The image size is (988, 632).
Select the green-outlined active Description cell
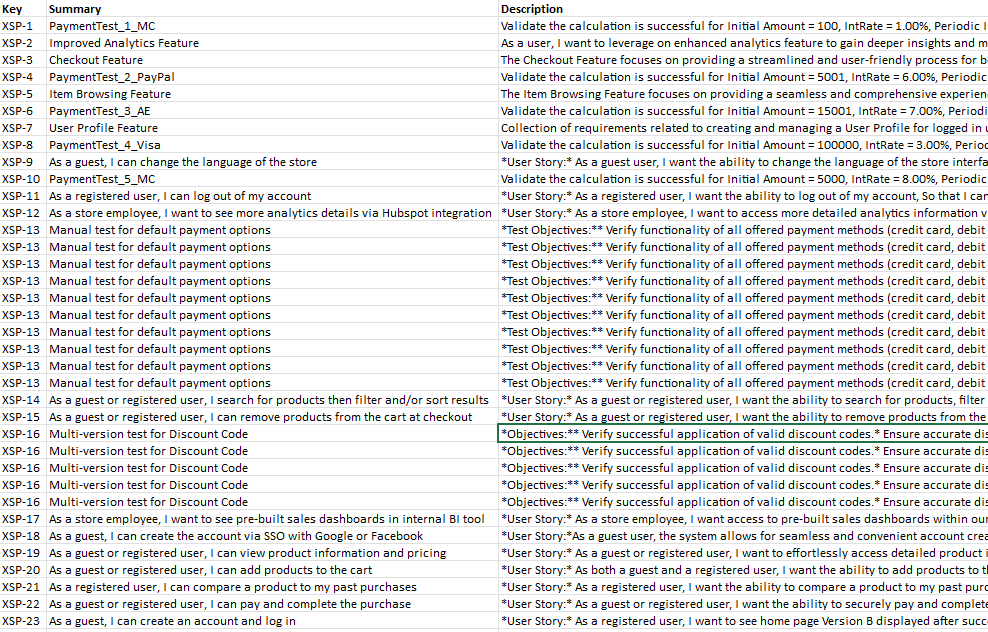pyautogui.click(x=742, y=434)
